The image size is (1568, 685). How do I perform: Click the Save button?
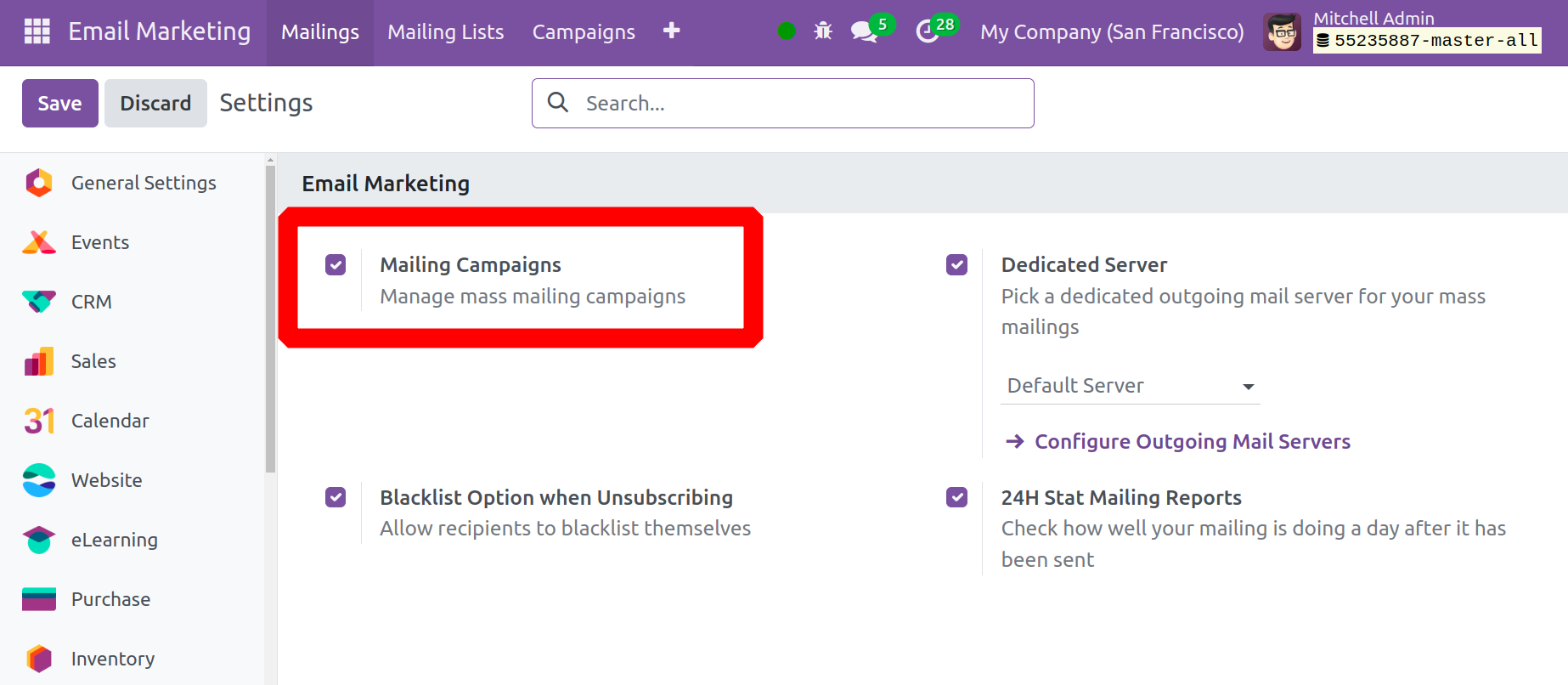tap(59, 104)
